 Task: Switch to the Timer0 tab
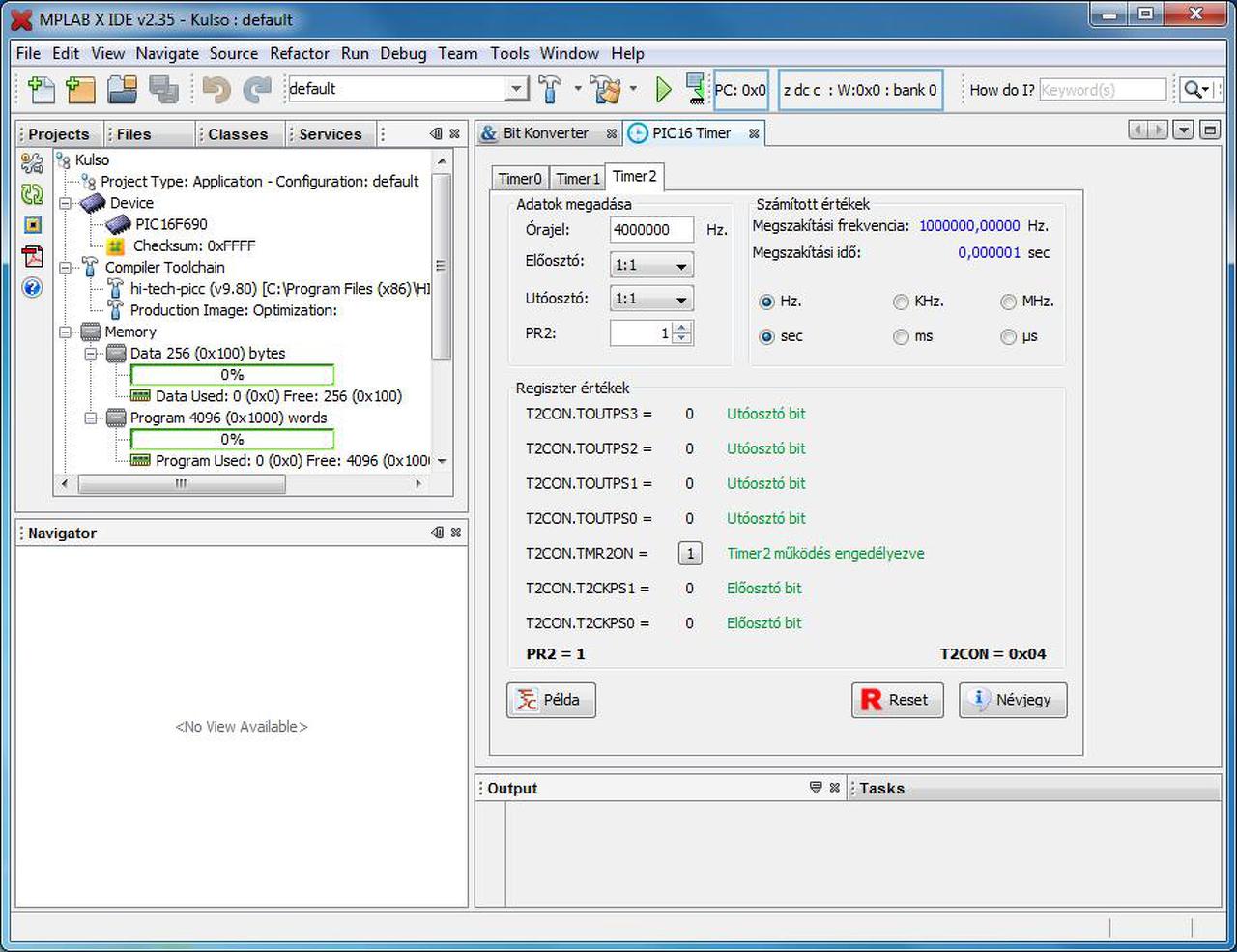pyautogui.click(x=520, y=178)
